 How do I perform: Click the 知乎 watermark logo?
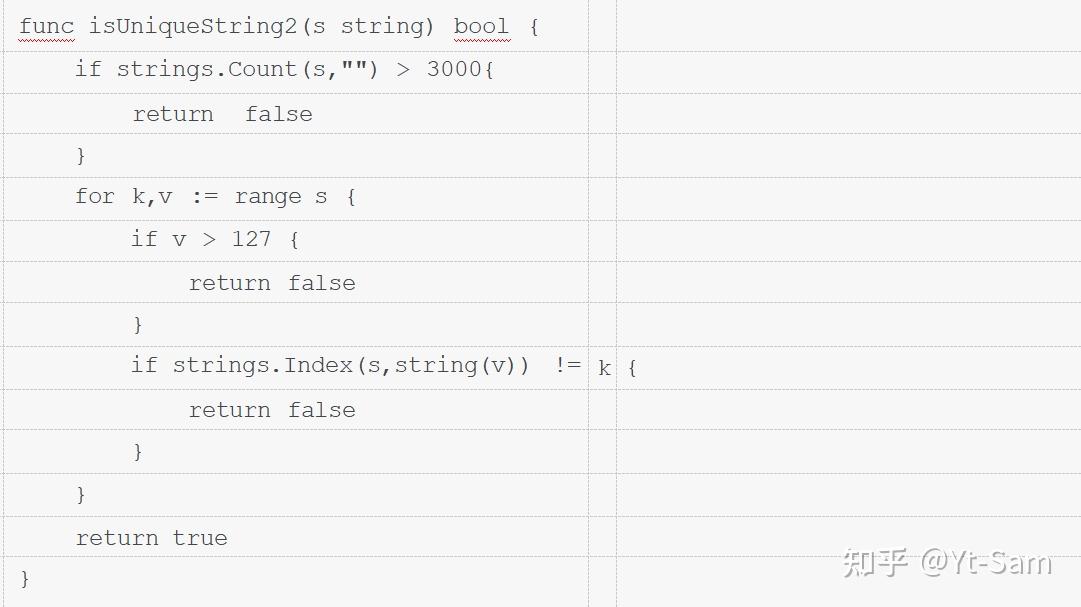point(875,562)
